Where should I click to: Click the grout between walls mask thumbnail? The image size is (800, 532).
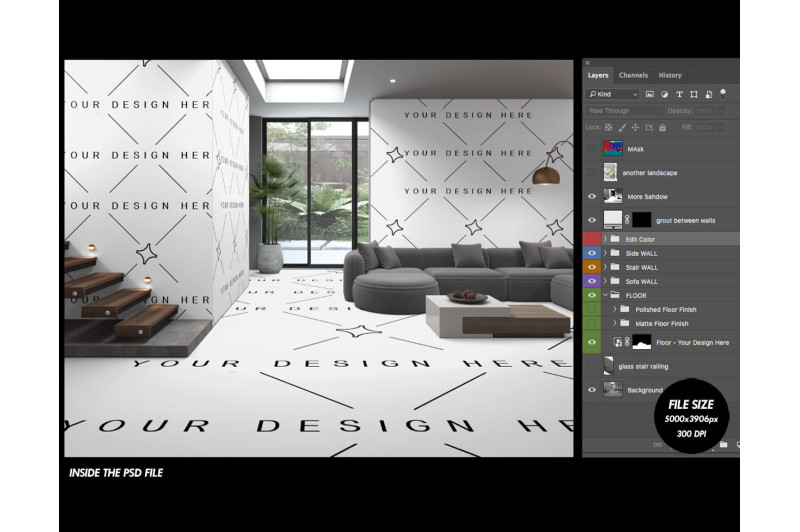click(641, 219)
